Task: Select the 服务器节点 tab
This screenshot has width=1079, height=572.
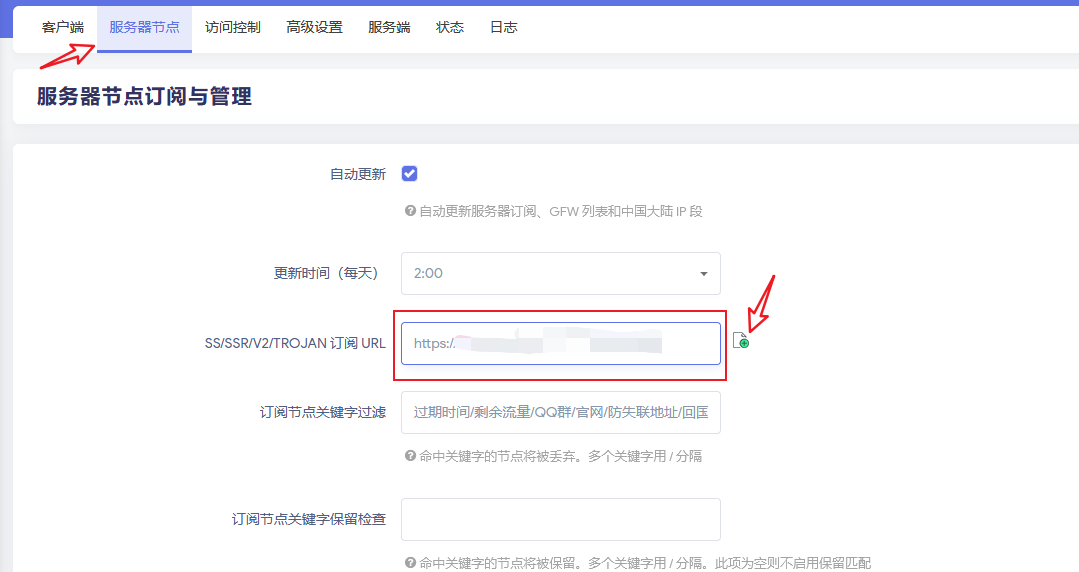Action: click(x=144, y=28)
